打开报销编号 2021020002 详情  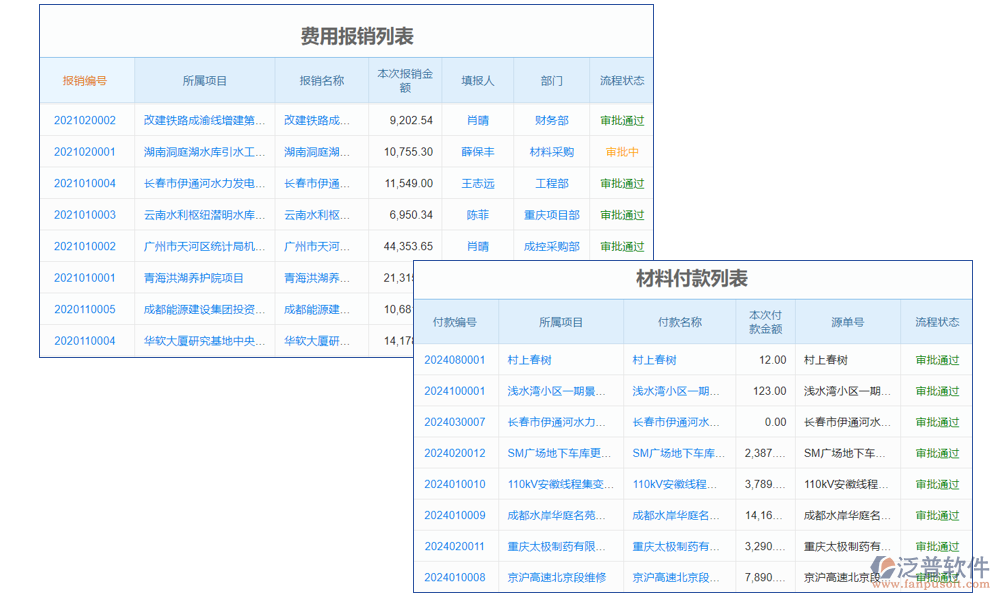pyautogui.click(x=87, y=120)
